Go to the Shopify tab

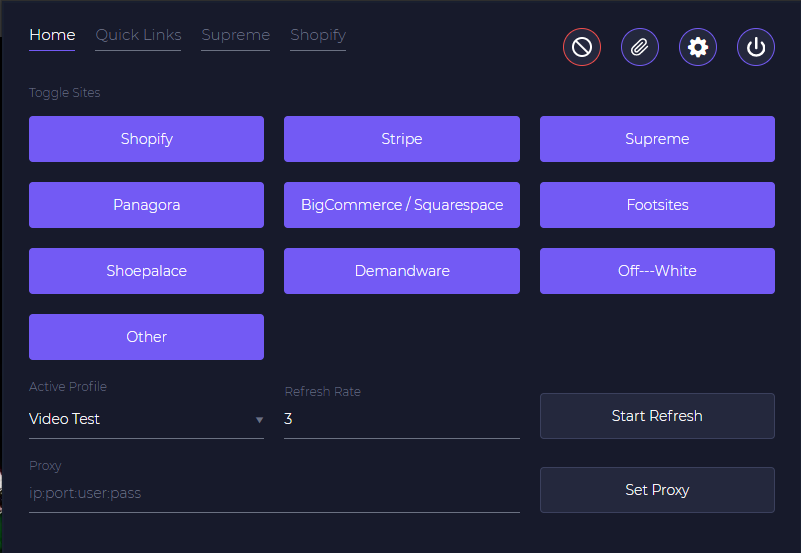[318, 35]
